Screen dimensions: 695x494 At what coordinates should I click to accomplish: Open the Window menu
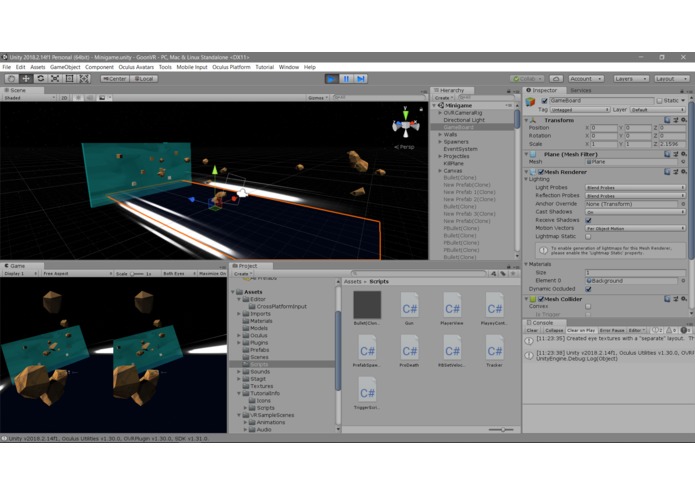tap(289, 67)
